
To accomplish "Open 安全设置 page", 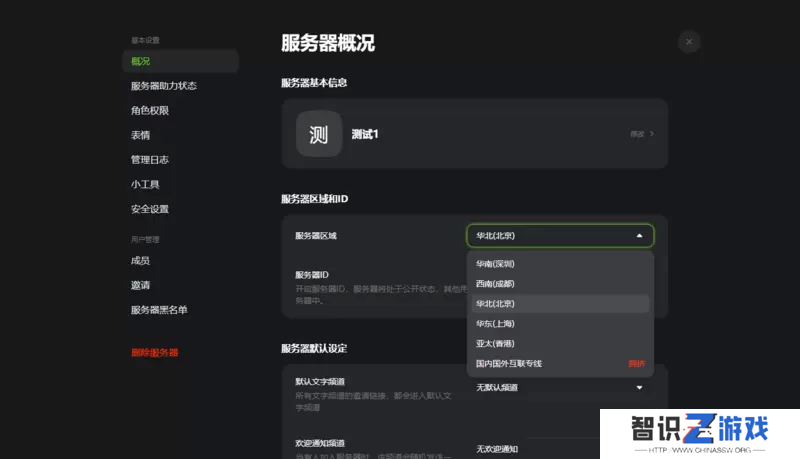I will click(x=150, y=209).
